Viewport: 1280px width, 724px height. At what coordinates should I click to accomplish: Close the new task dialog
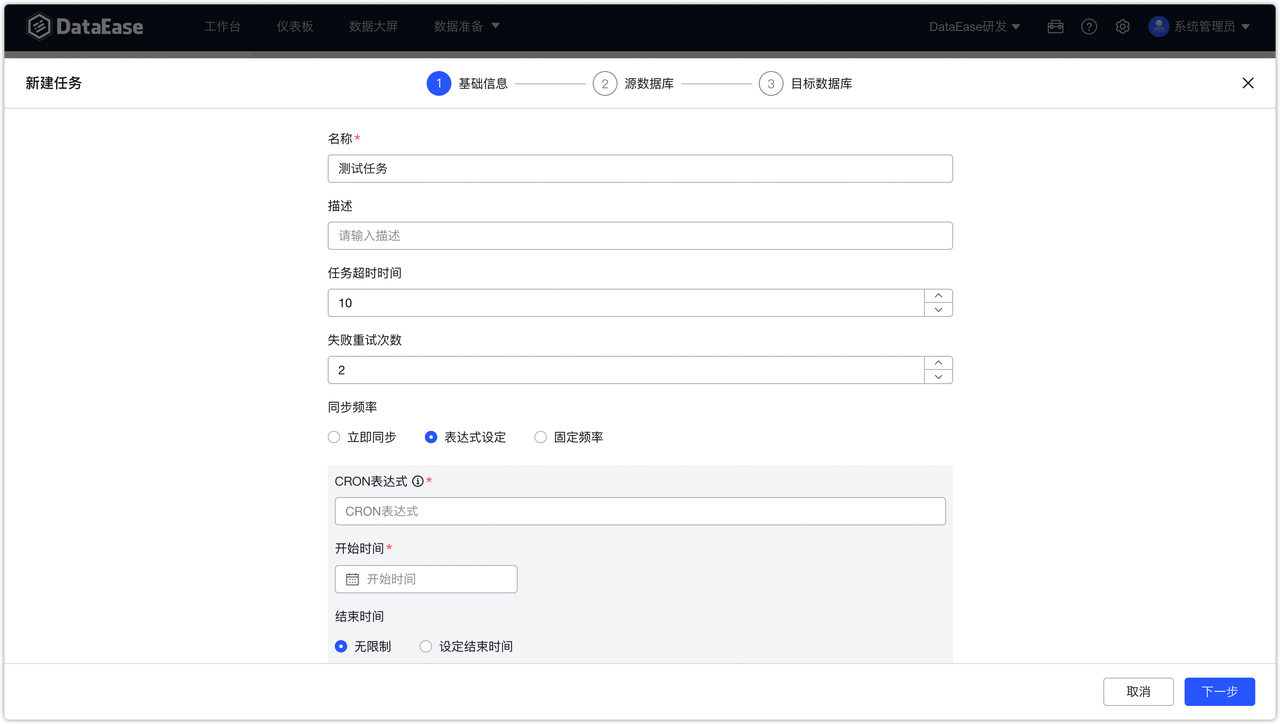pos(1248,83)
